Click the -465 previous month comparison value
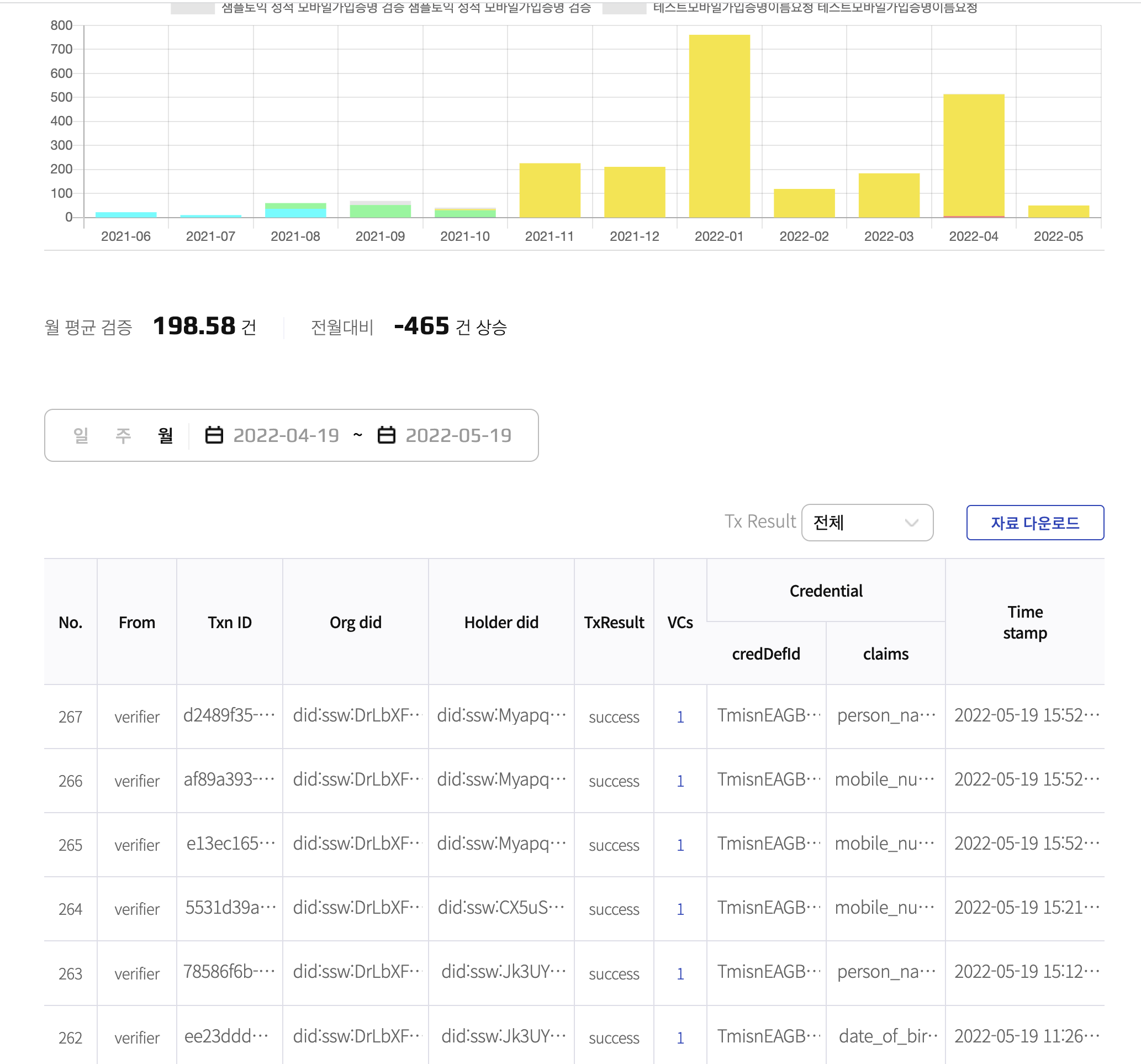Image resolution: width=1141 pixels, height=1064 pixels. [422, 326]
